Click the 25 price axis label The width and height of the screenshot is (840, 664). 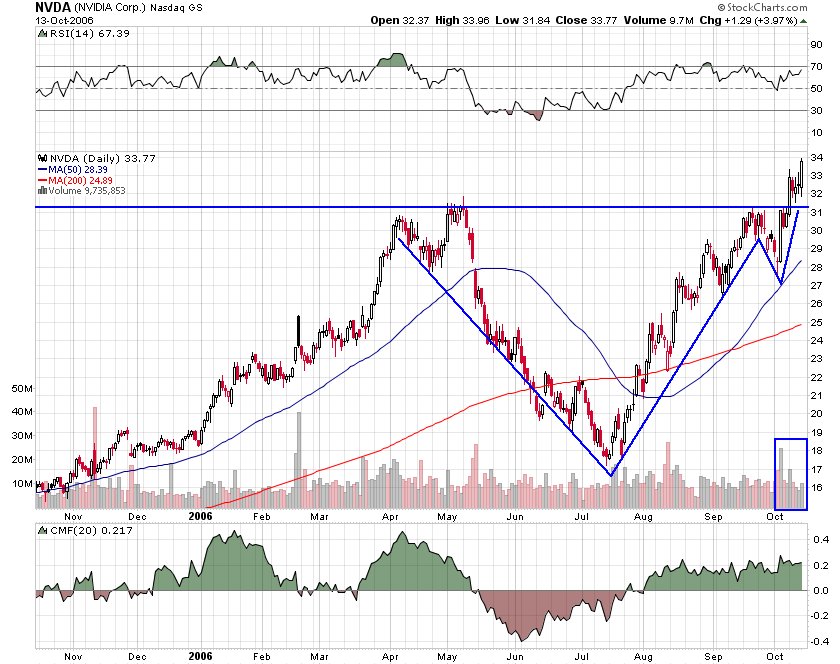[x=816, y=322]
